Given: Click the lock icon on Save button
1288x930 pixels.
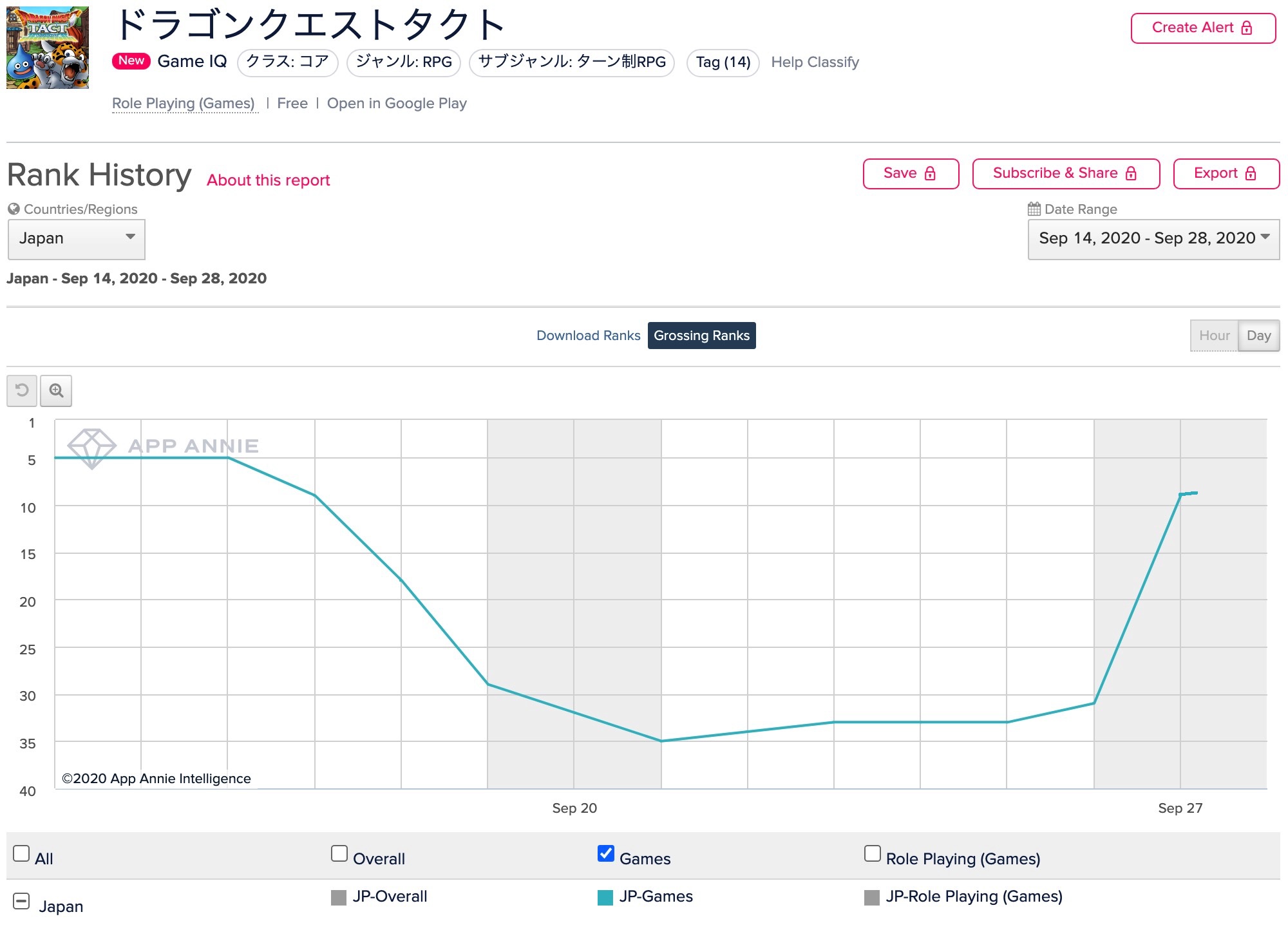Looking at the screenshot, I should pos(930,173).
